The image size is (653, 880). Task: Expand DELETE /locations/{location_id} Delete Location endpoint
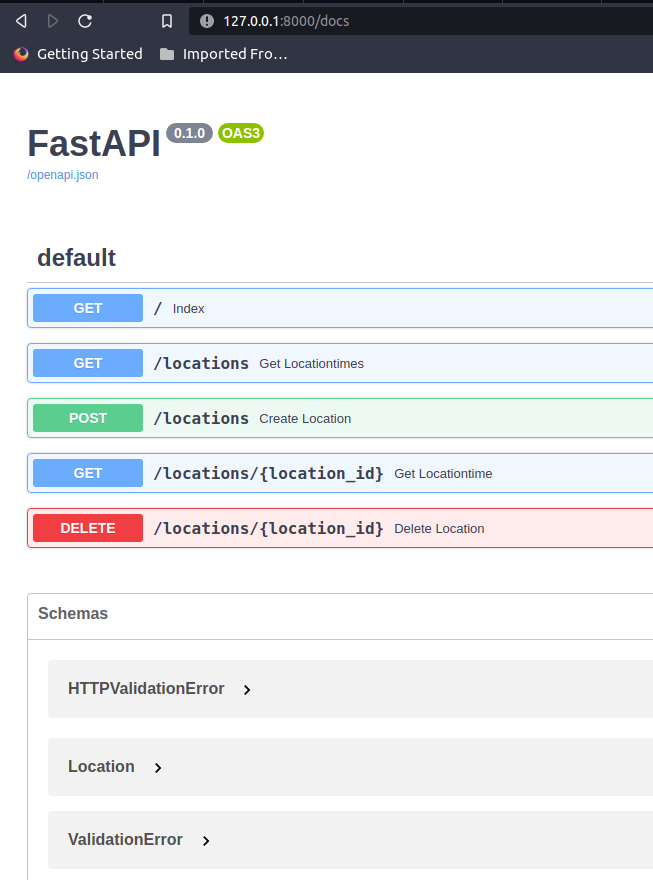[x=340, y=528]
